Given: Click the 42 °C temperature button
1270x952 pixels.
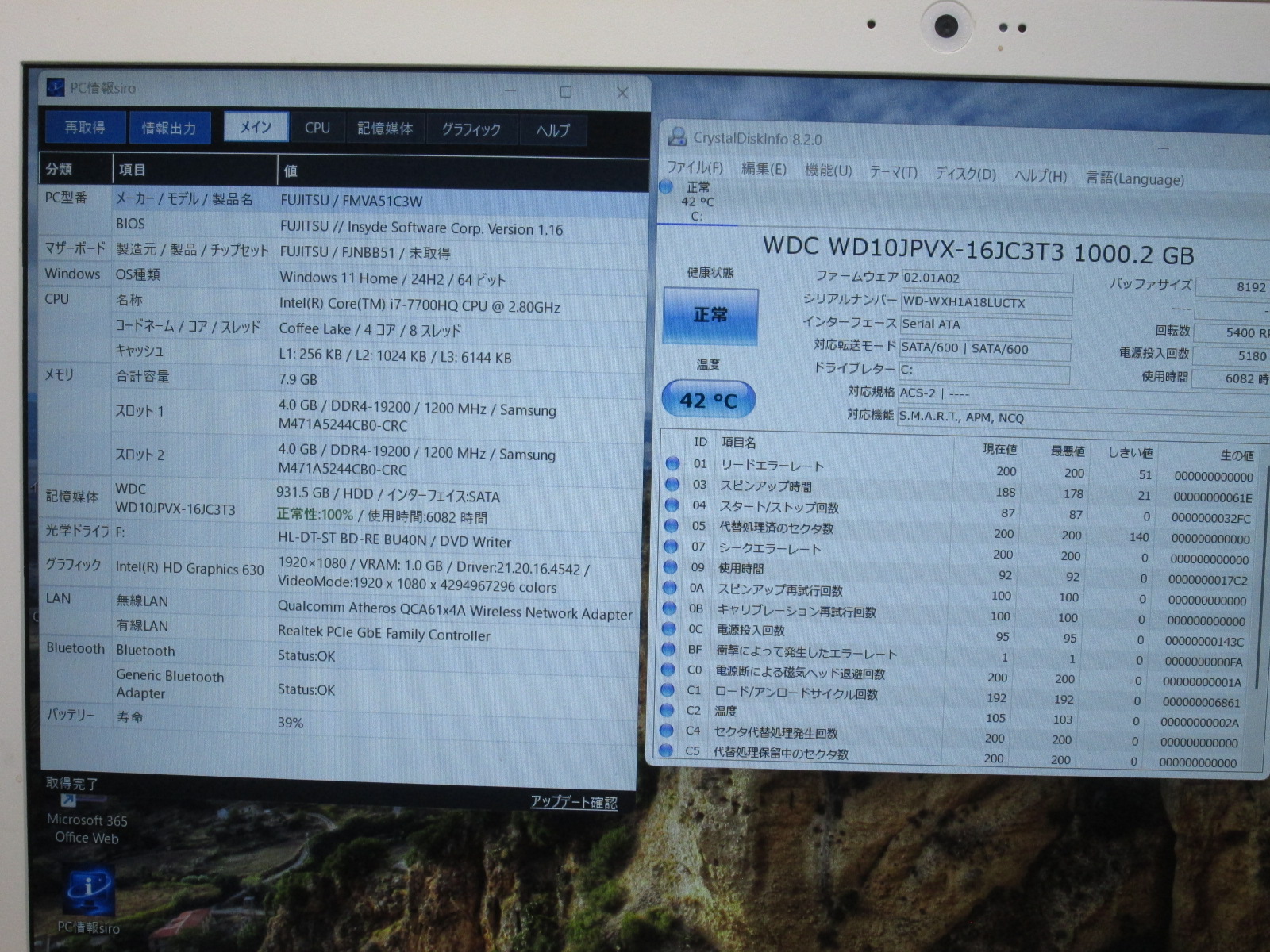Looking at the screenshot, I should point(708,400).
